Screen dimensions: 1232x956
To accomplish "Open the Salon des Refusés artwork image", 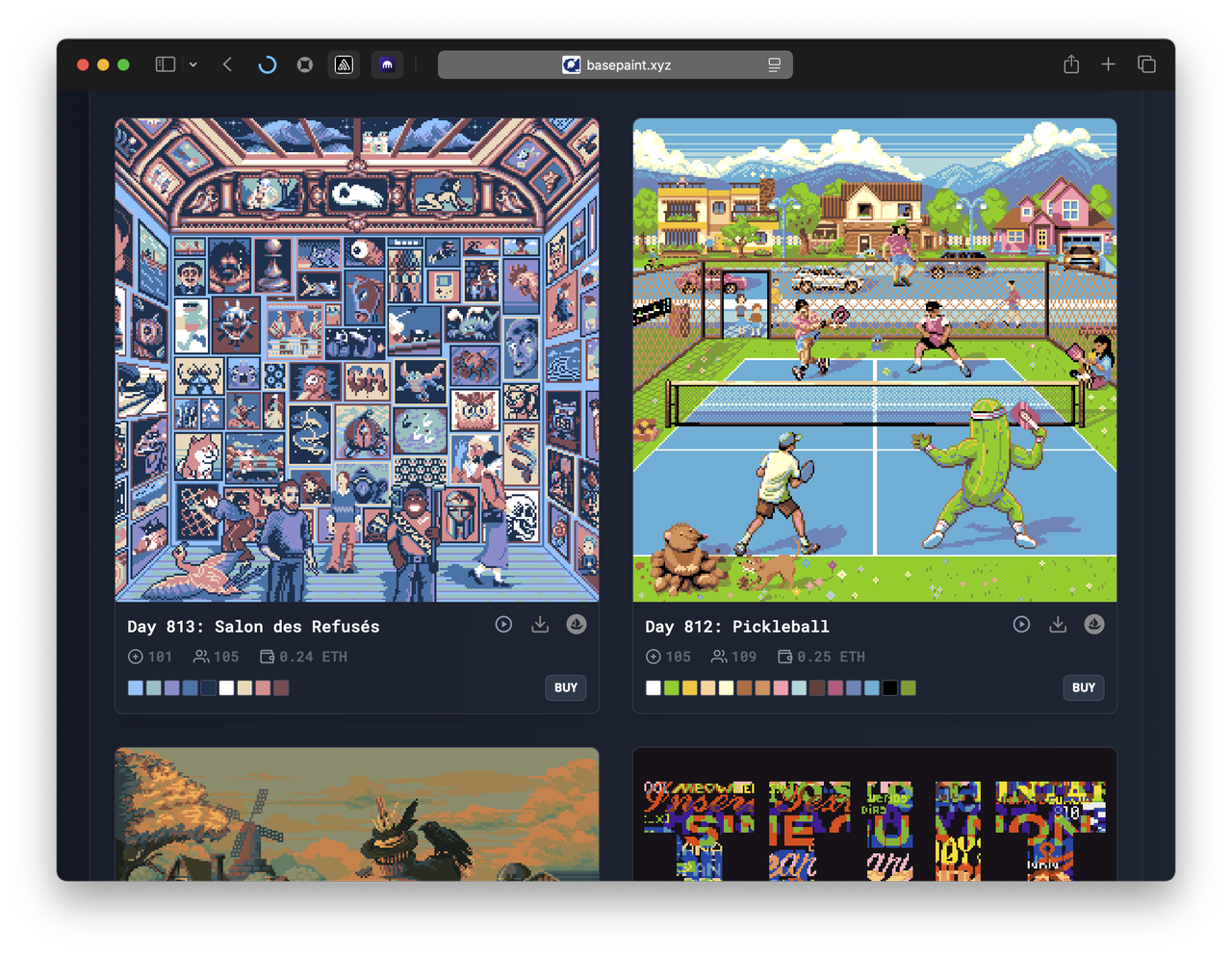I will [x=357, y=360].
